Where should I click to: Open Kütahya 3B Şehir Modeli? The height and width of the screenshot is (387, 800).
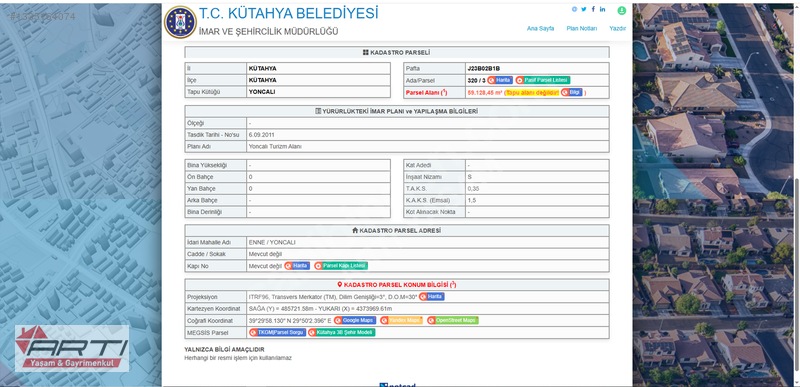pos(341,332)
